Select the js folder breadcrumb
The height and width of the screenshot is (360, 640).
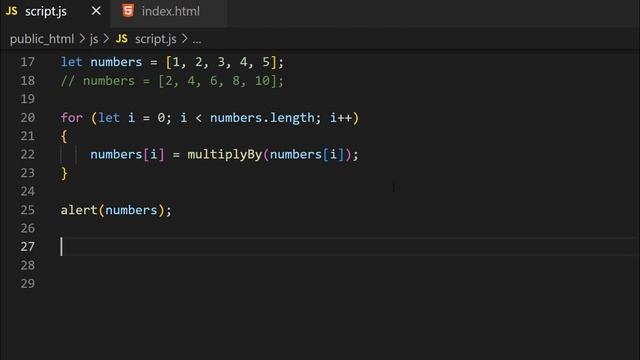pos(94,39)
